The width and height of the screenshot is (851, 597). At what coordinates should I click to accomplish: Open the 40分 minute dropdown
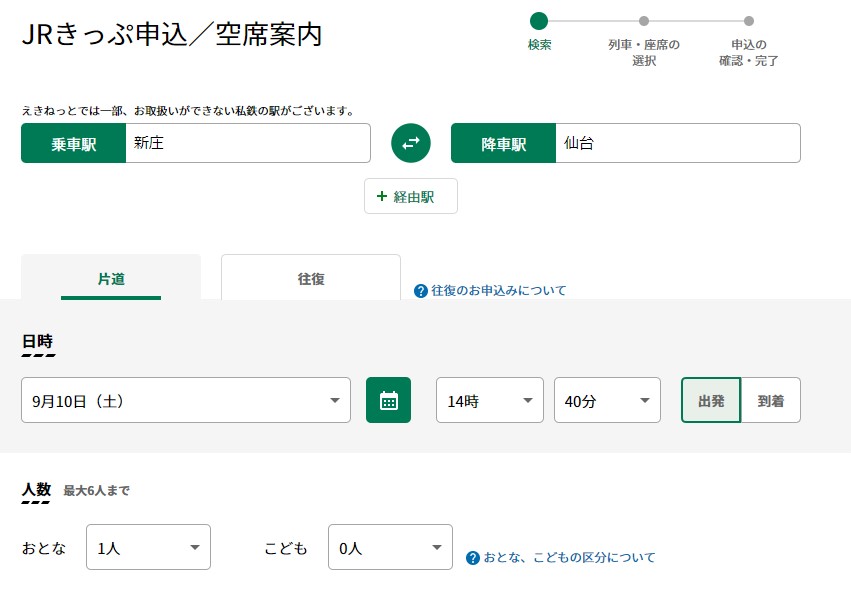click(607, 400)
